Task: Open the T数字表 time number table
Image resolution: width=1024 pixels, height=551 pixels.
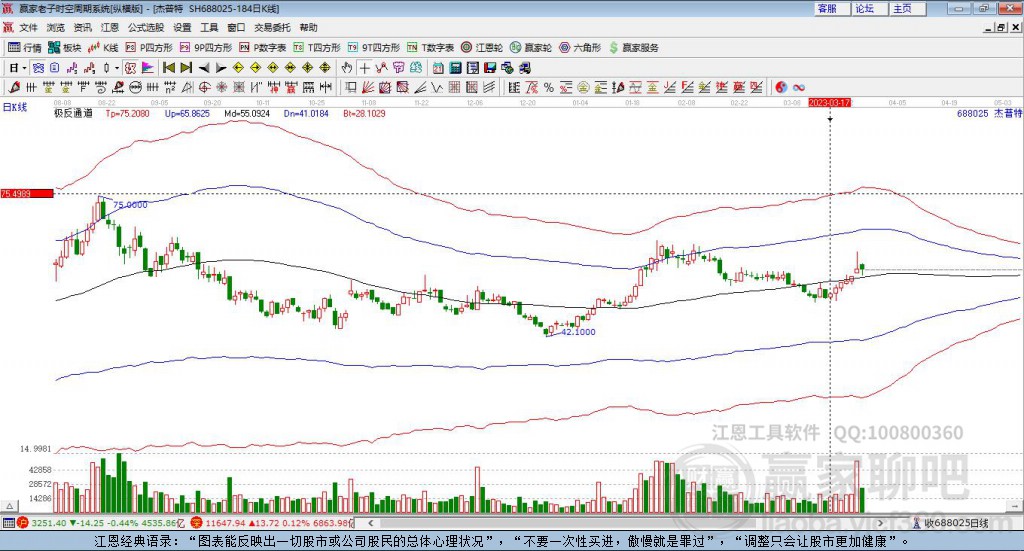Action: click(430, 48)
